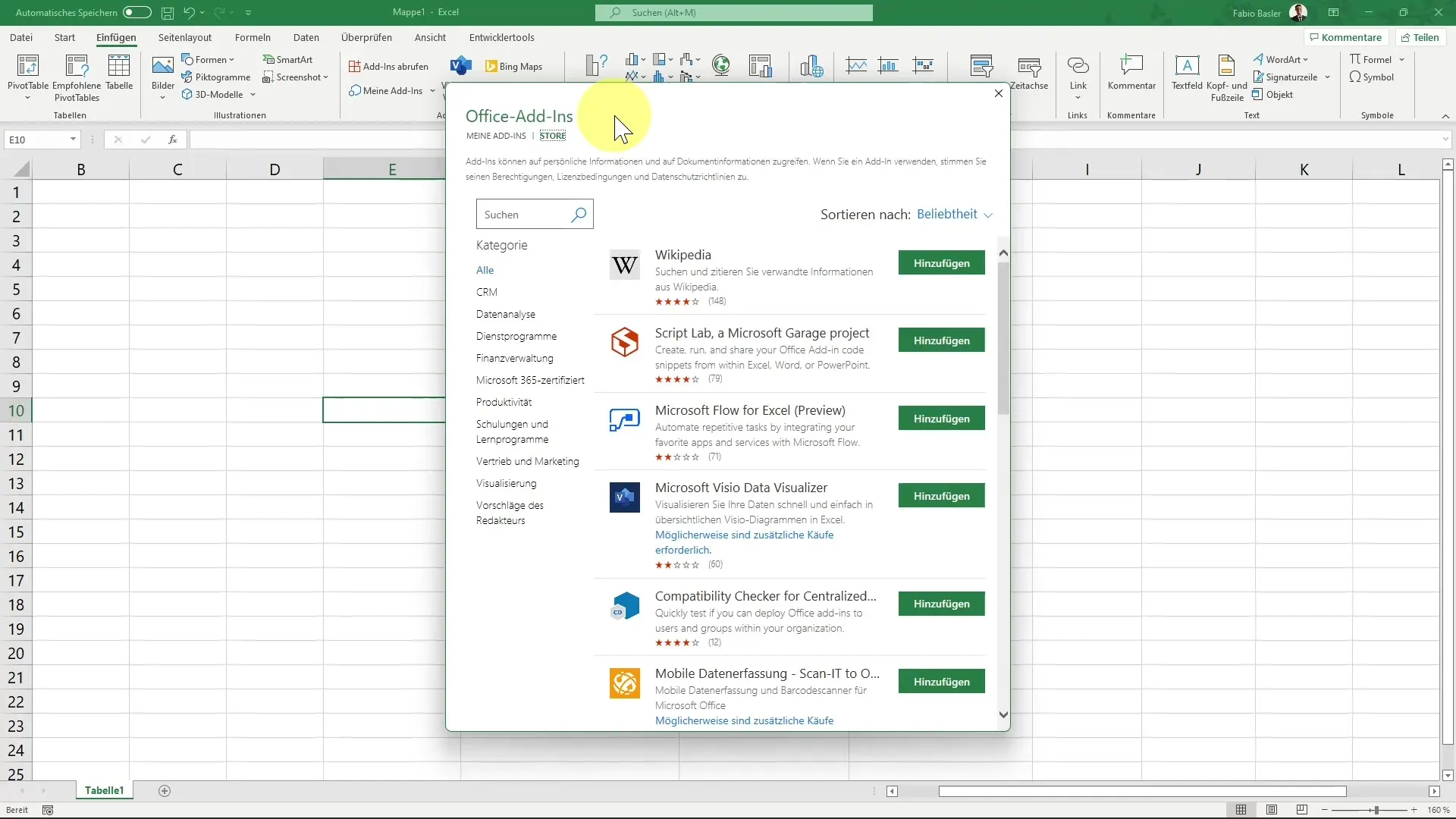This screenshot has width=1456, height=819.
Task: Add Microsoft Visio Data Visualizer
Action: [x=941, y=496]
